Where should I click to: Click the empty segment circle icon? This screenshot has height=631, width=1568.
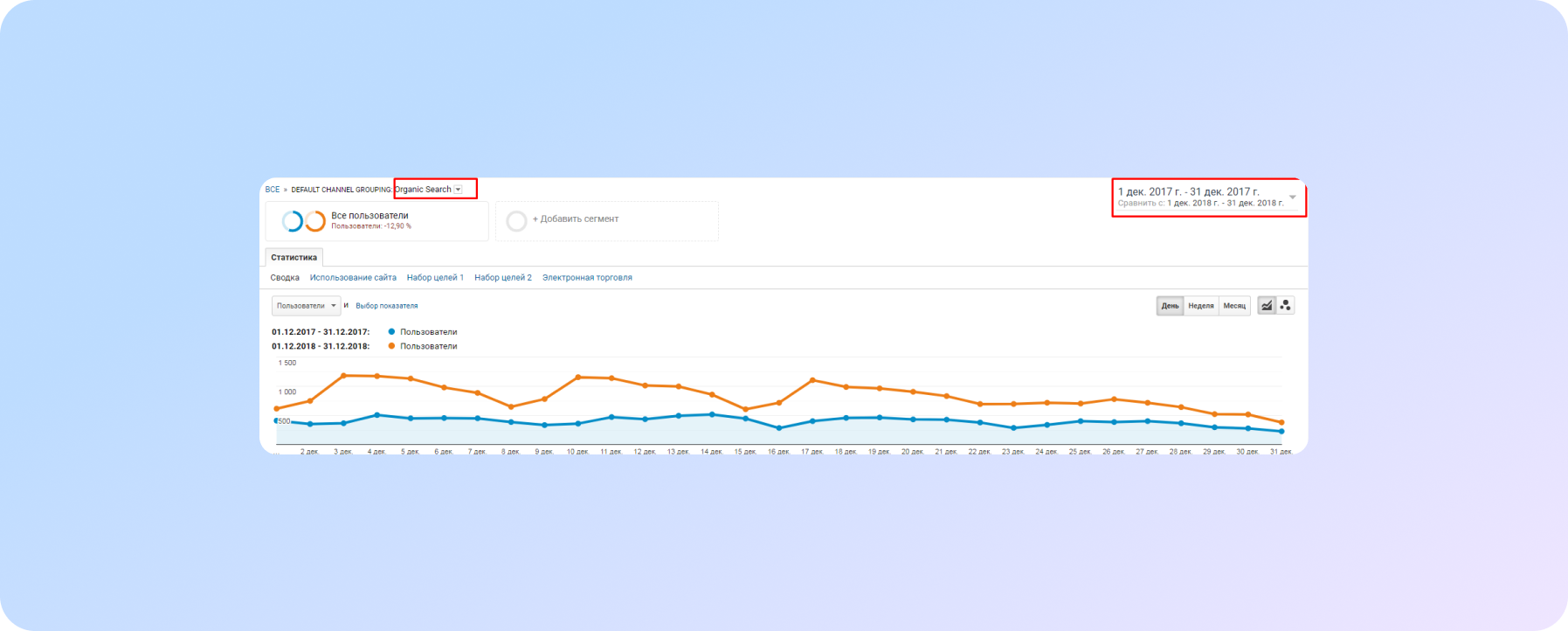click(516, 221)
